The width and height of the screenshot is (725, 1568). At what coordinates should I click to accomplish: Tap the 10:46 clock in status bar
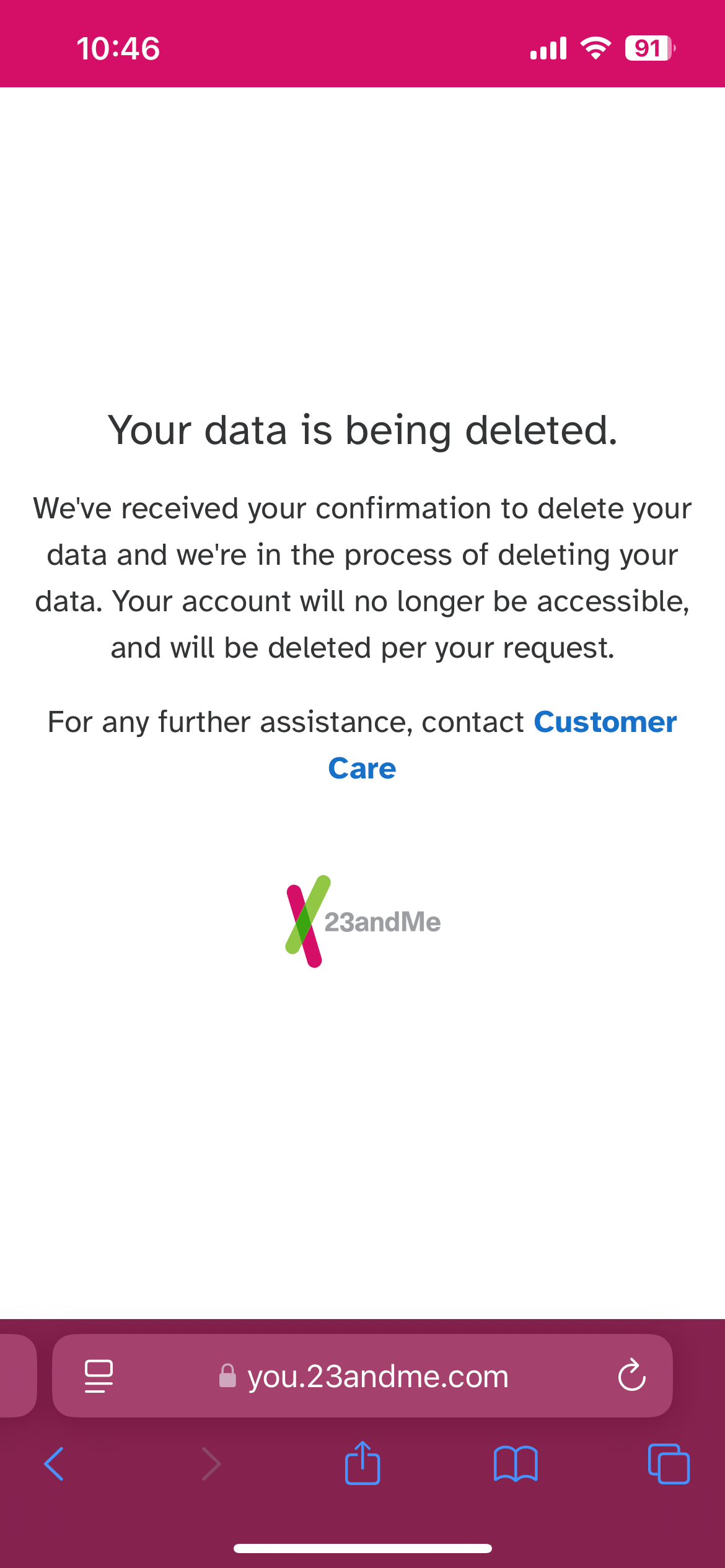pyautogui.click(x=118, y=48)
